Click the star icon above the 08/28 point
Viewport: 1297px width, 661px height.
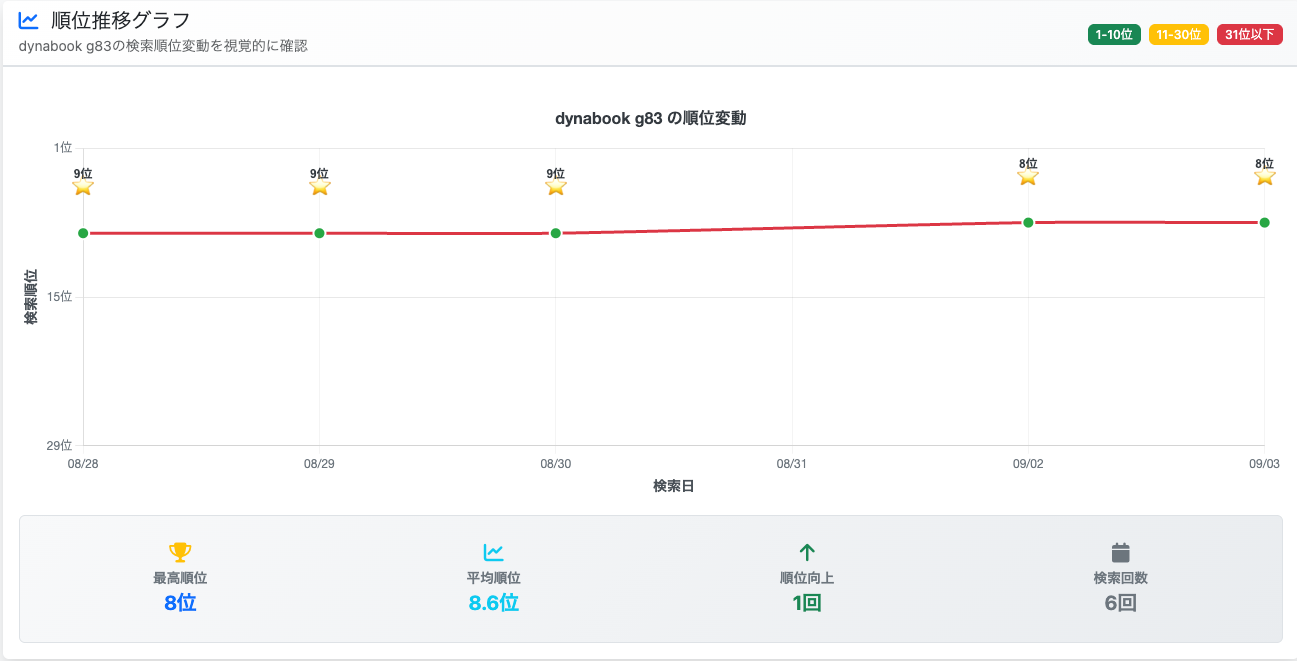coord(83,187)
